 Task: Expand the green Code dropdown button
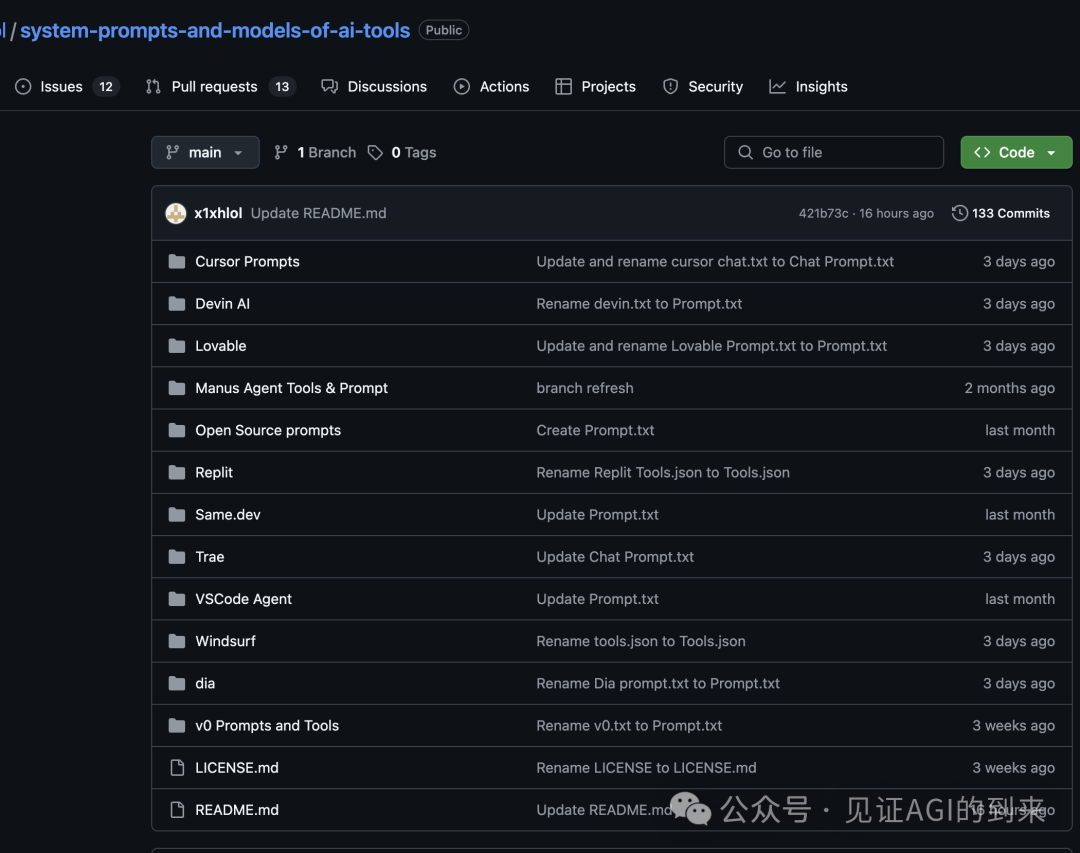point(1016,153)
